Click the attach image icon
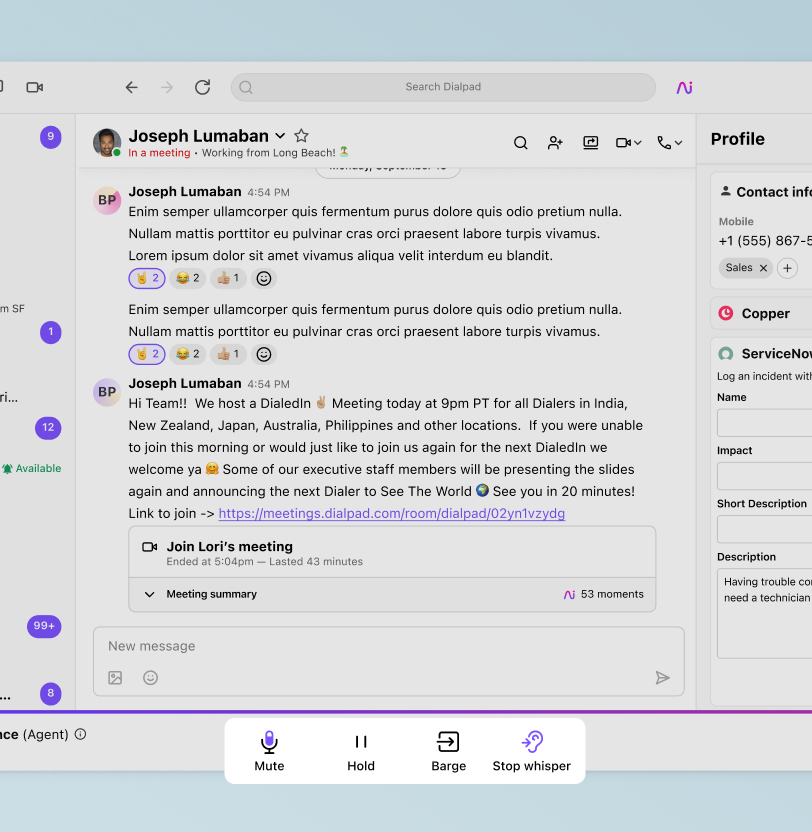Viewport: 812px width, 832px height. click(115, 678)
